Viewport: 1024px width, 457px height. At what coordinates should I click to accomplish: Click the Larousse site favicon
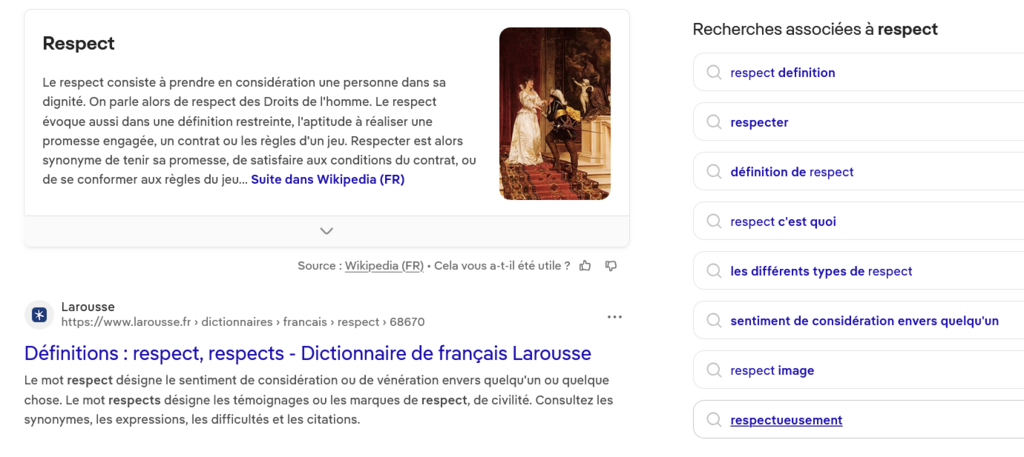(x=39, y=315)
